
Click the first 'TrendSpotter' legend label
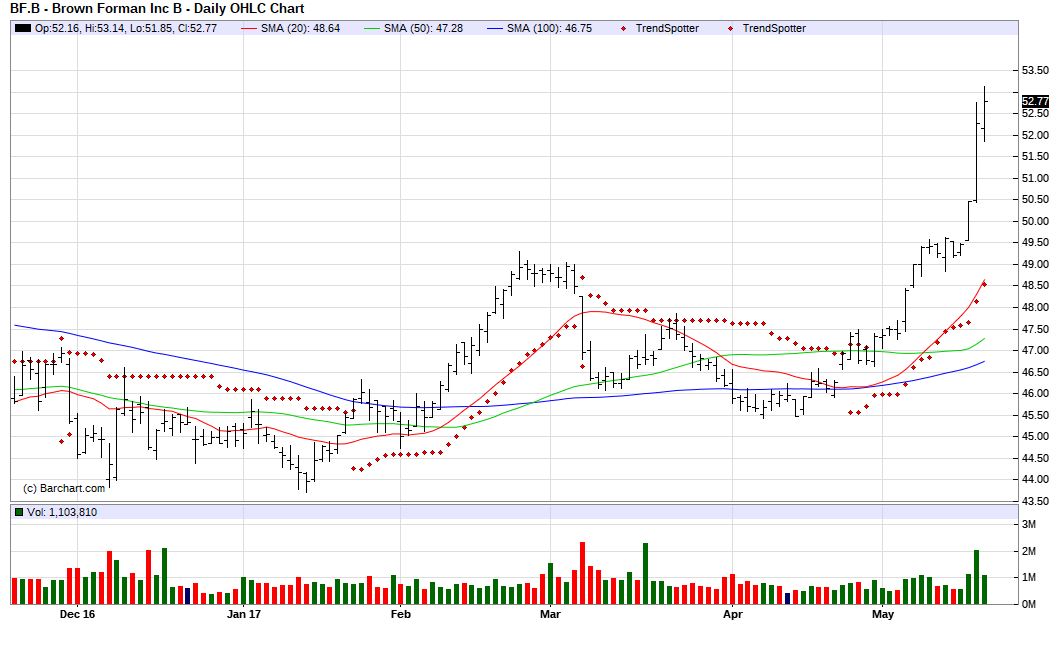[x=667, y=28]
